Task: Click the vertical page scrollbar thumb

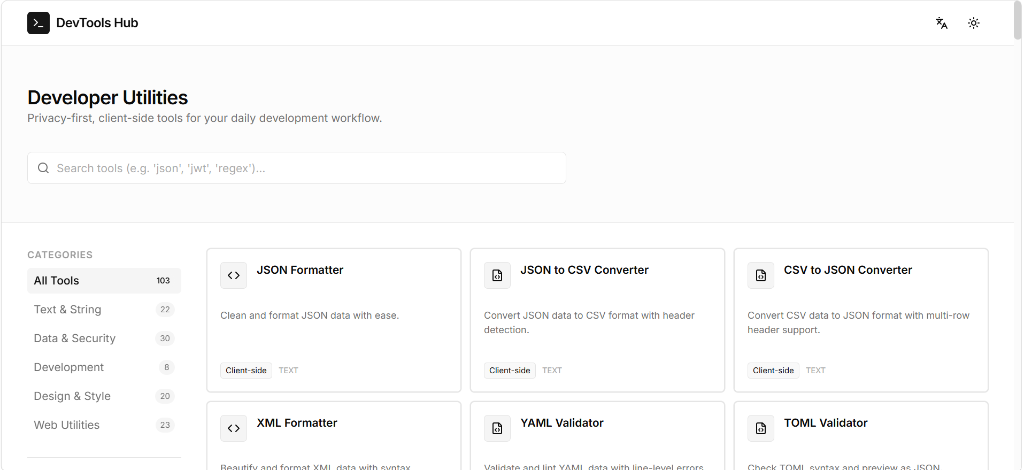Action: (1017, 20)
